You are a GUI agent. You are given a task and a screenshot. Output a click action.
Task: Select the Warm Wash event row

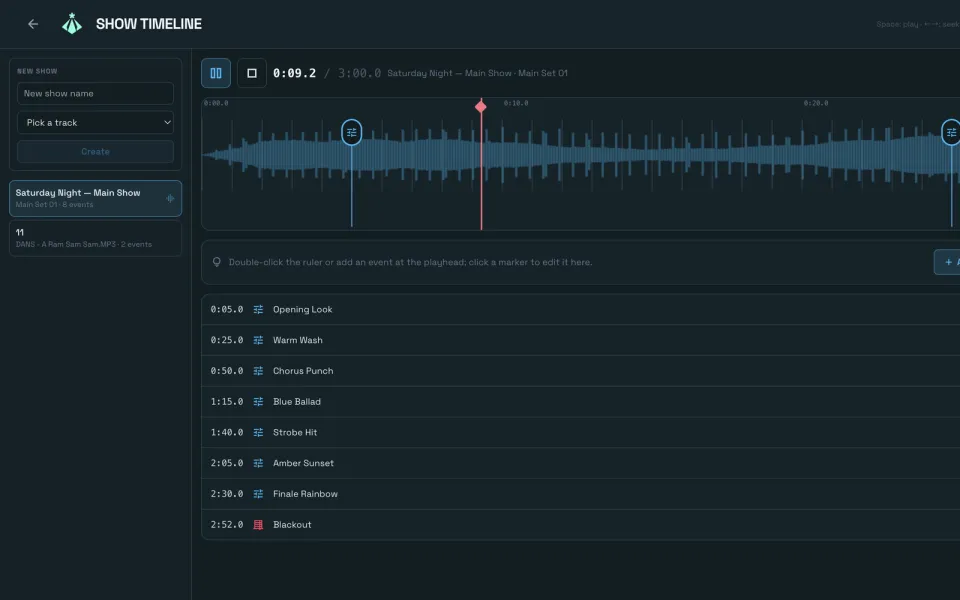tap(580, 340)
